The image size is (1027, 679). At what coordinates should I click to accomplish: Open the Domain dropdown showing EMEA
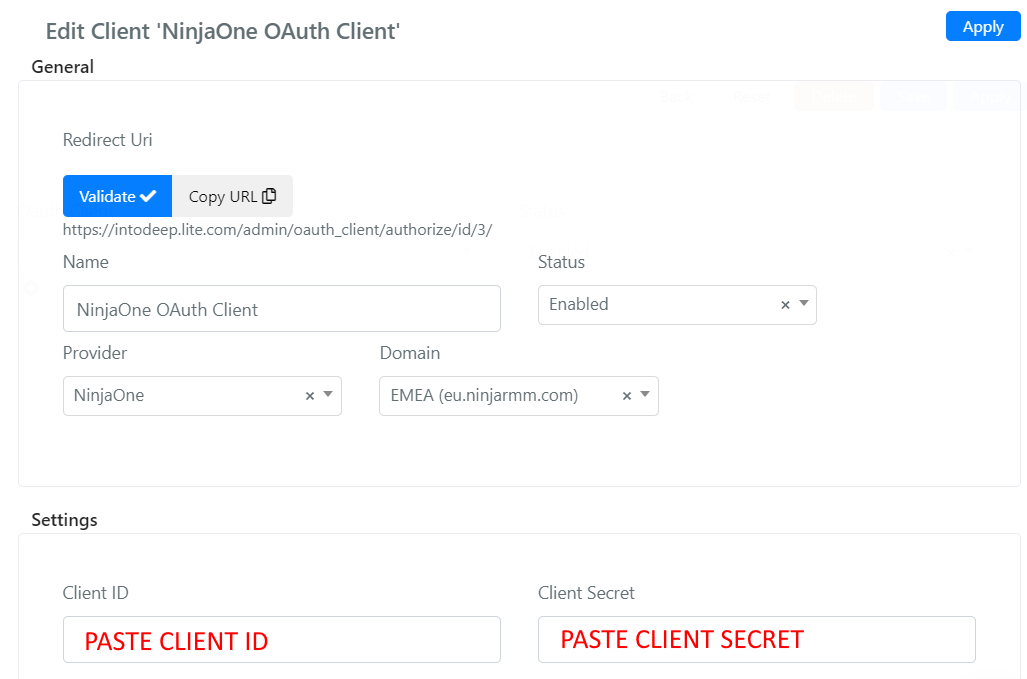pyautogui.click(x=519, y=395)
